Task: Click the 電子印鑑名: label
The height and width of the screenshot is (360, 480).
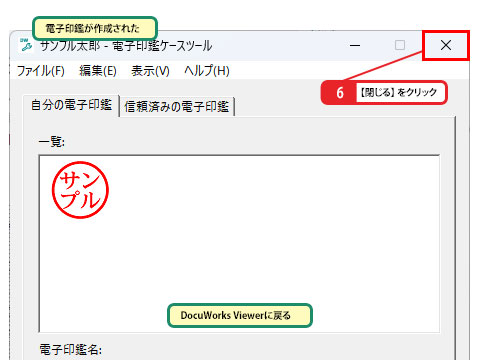Action: point(71,350)
